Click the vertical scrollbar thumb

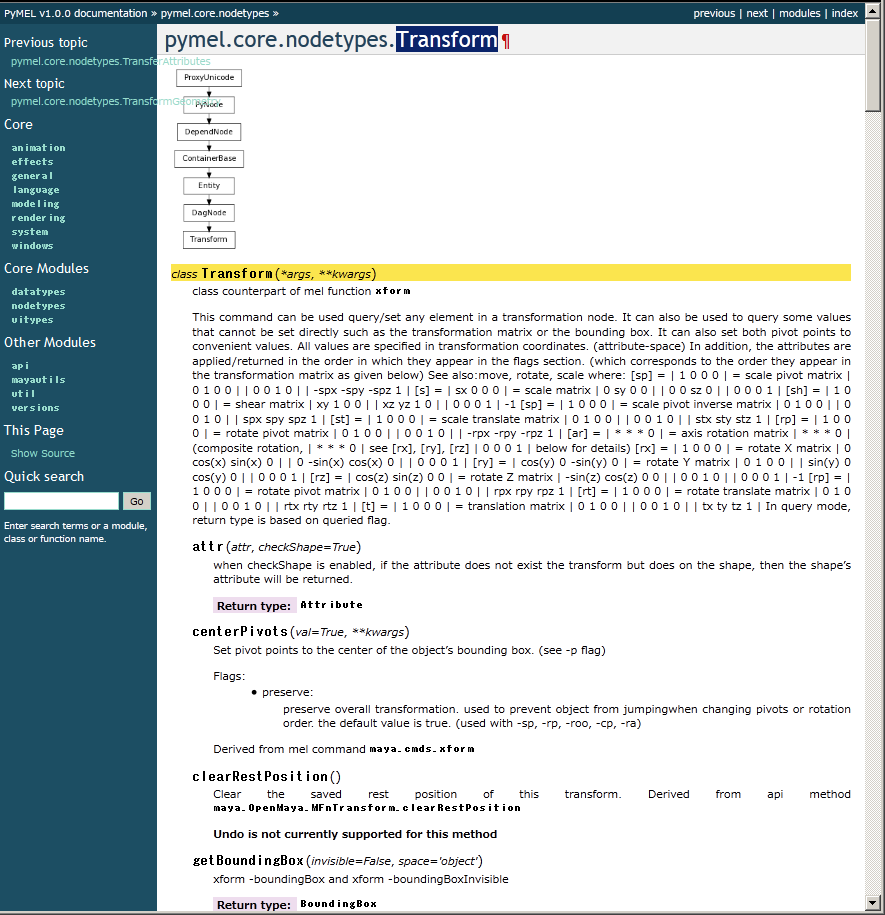(873, 65)
